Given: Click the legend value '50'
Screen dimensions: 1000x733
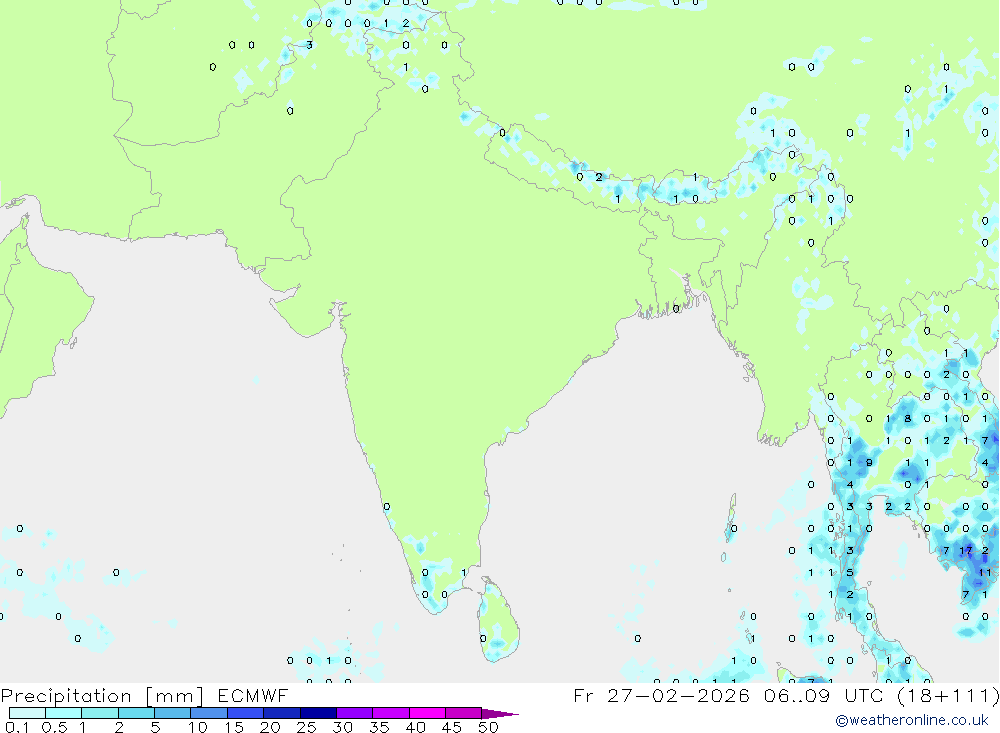Looking at the screenshot, I should tap(488, 727).
